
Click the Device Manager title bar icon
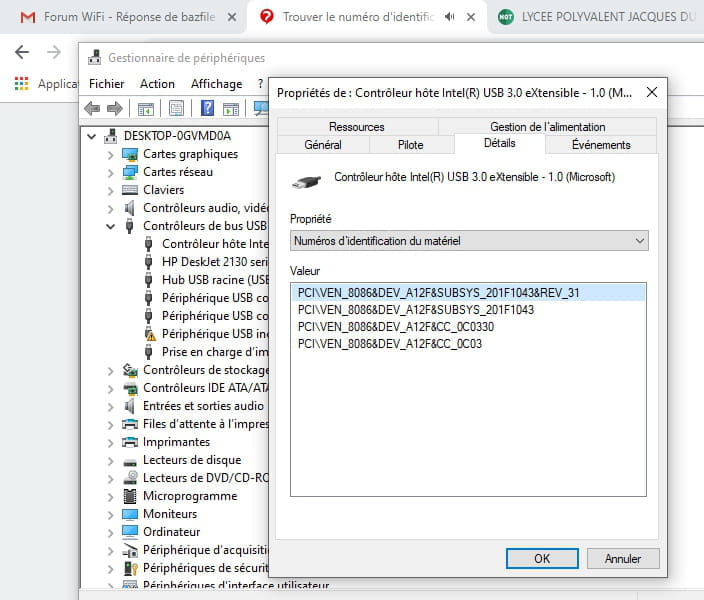[94, 57]
